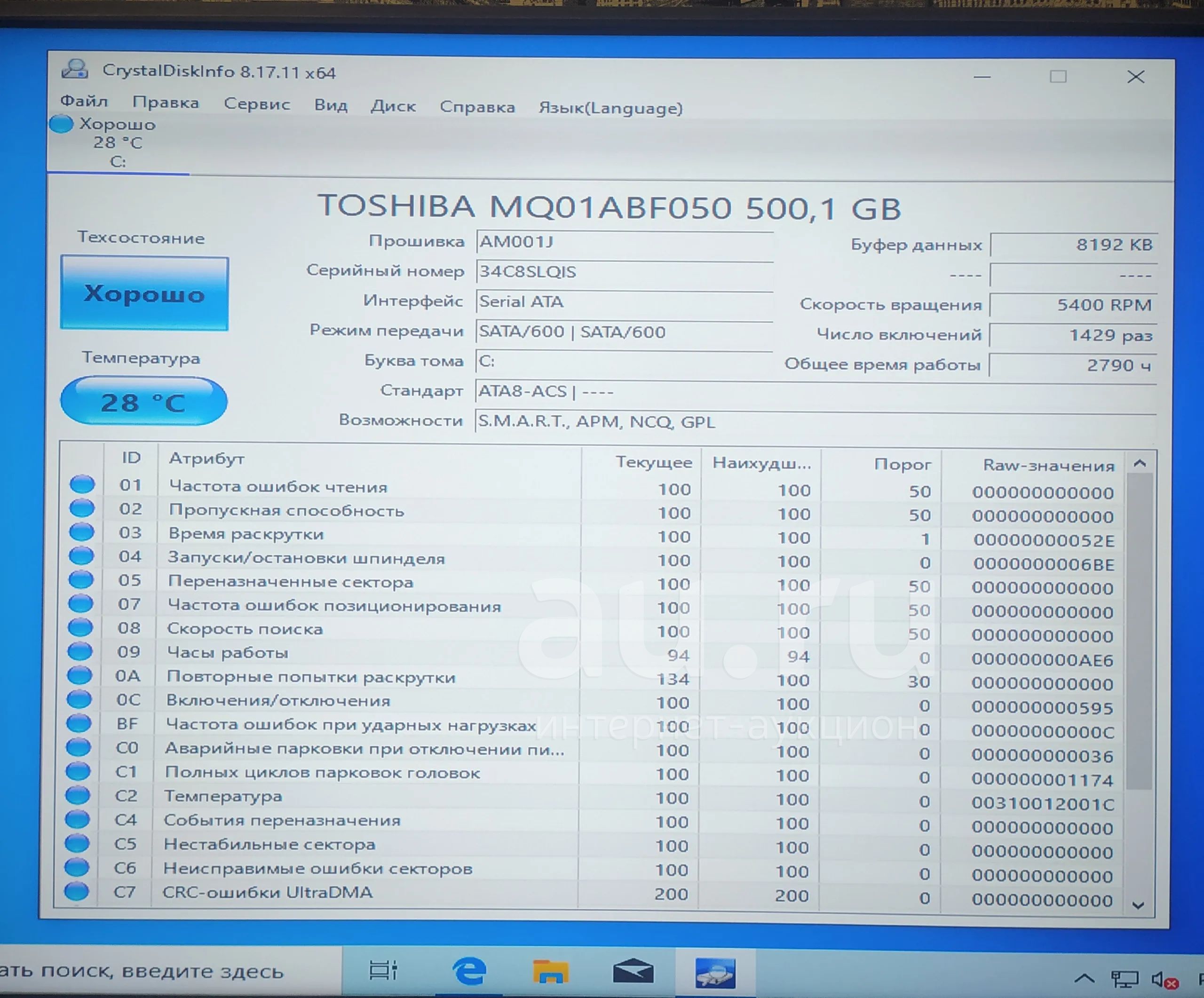This screenshot has height=998, width=1204.
Task: Open the Файл menu
Action: pyautogui.click(x=84, y=101)
